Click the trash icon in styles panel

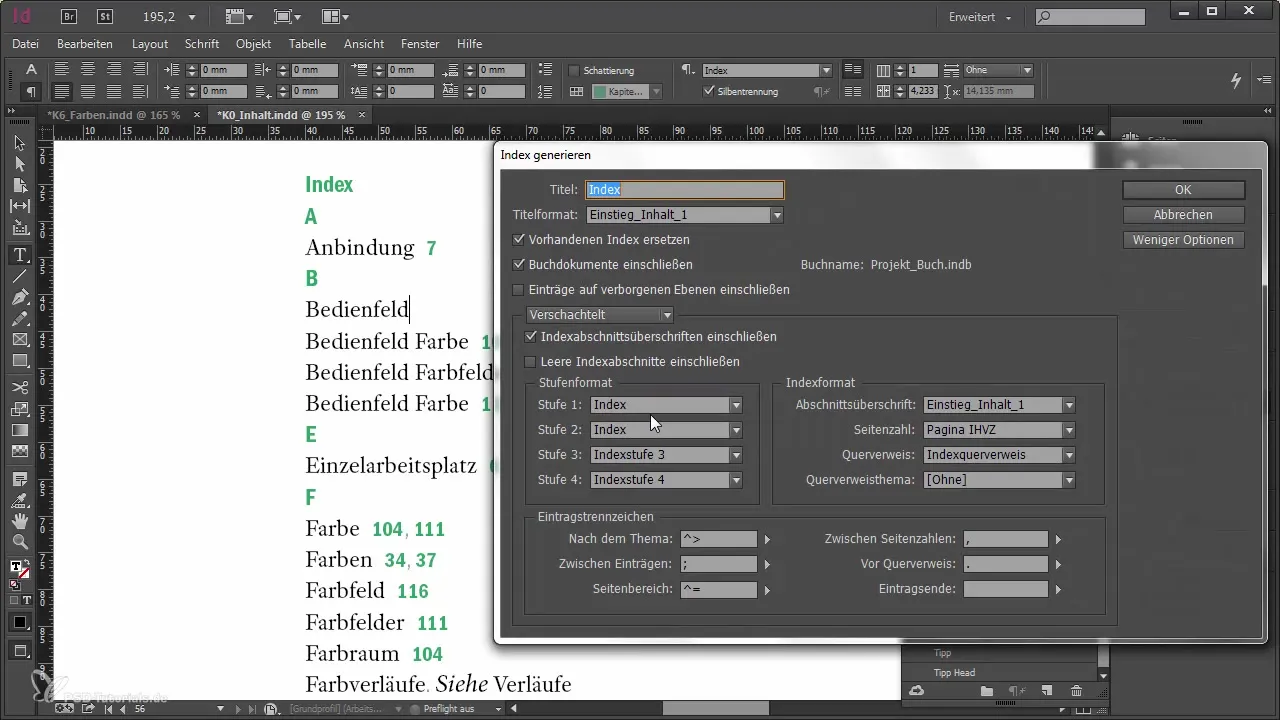click(1076, 690)
